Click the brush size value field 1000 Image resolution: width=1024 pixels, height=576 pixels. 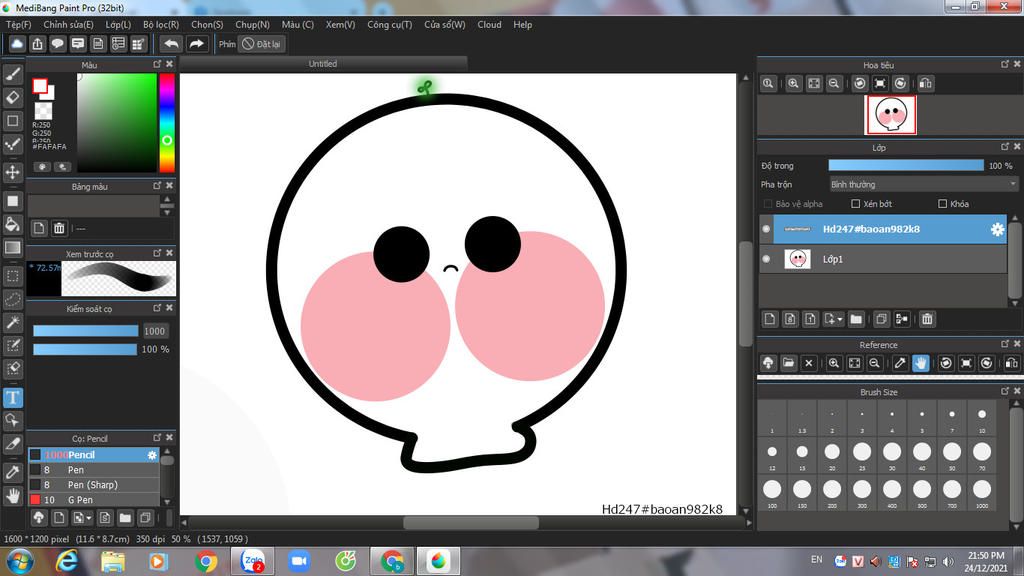155,331
